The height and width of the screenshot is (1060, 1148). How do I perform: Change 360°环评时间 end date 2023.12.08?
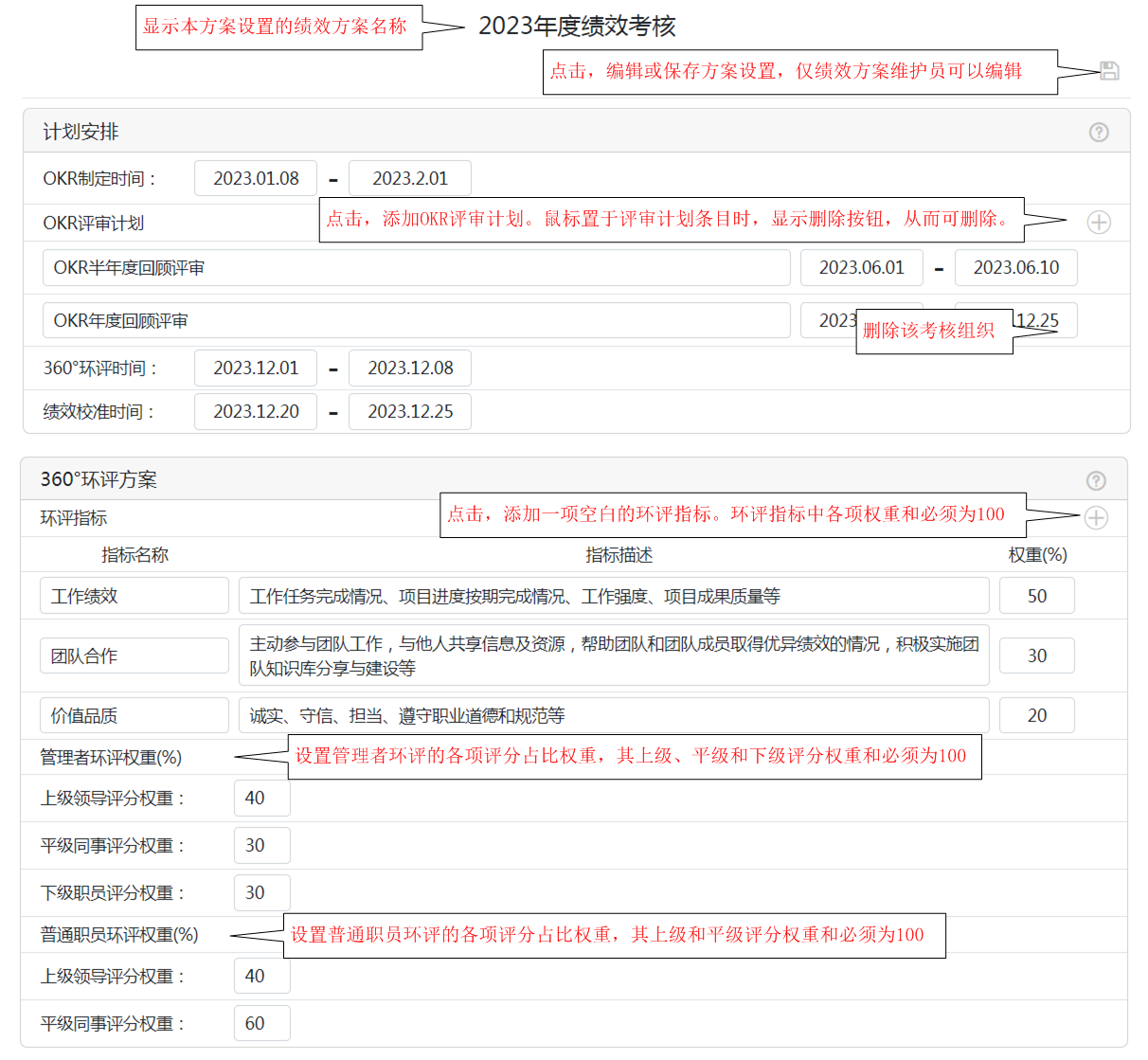(410, 368)
